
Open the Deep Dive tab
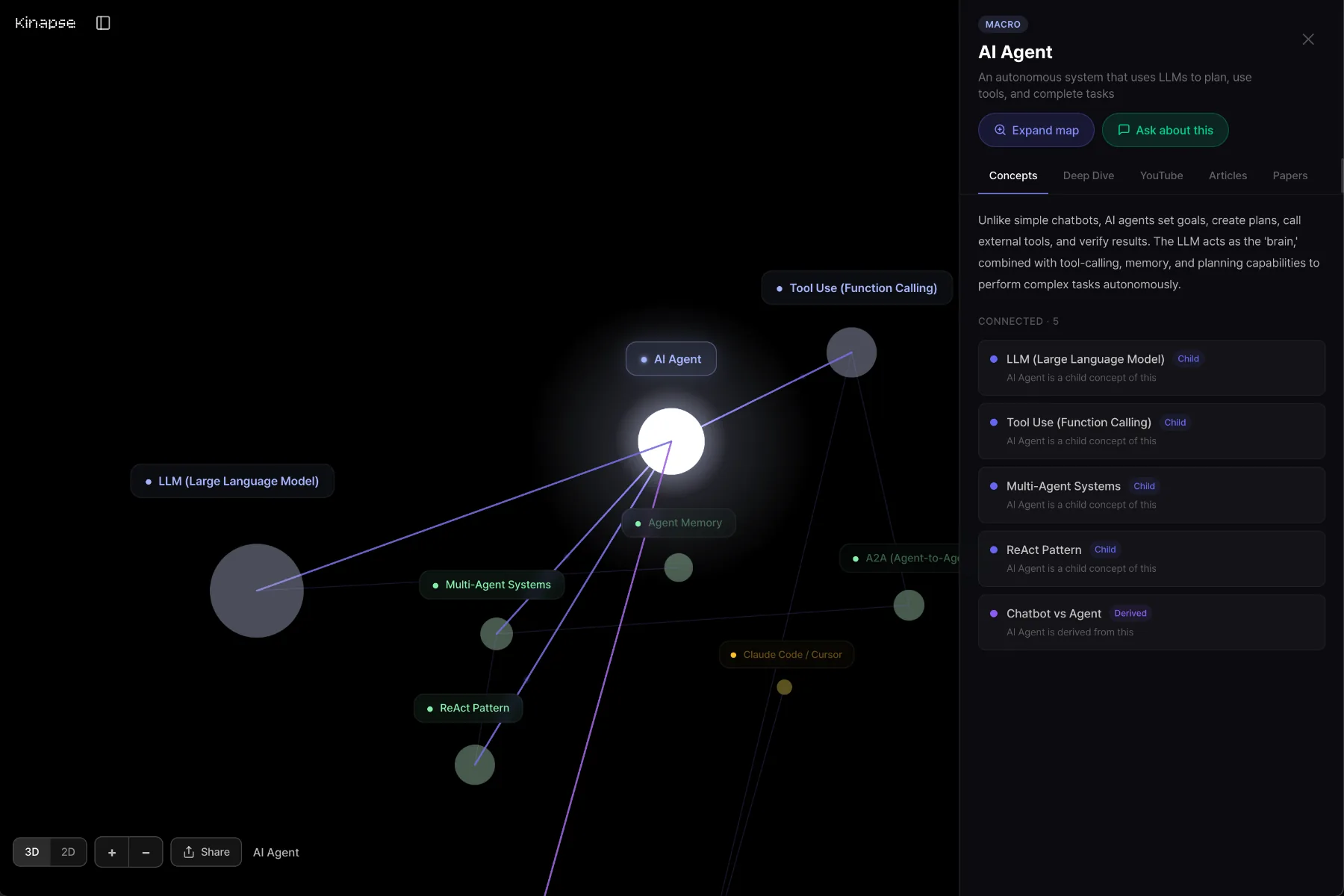1088,175
